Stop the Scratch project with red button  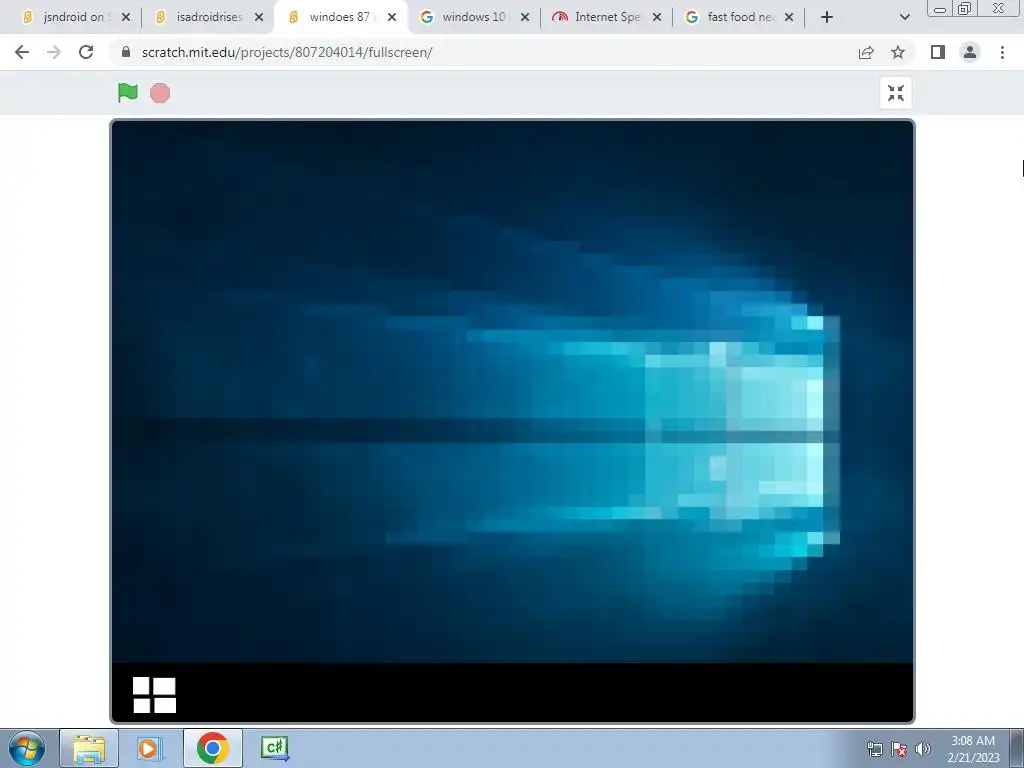(x=160, y=93)
